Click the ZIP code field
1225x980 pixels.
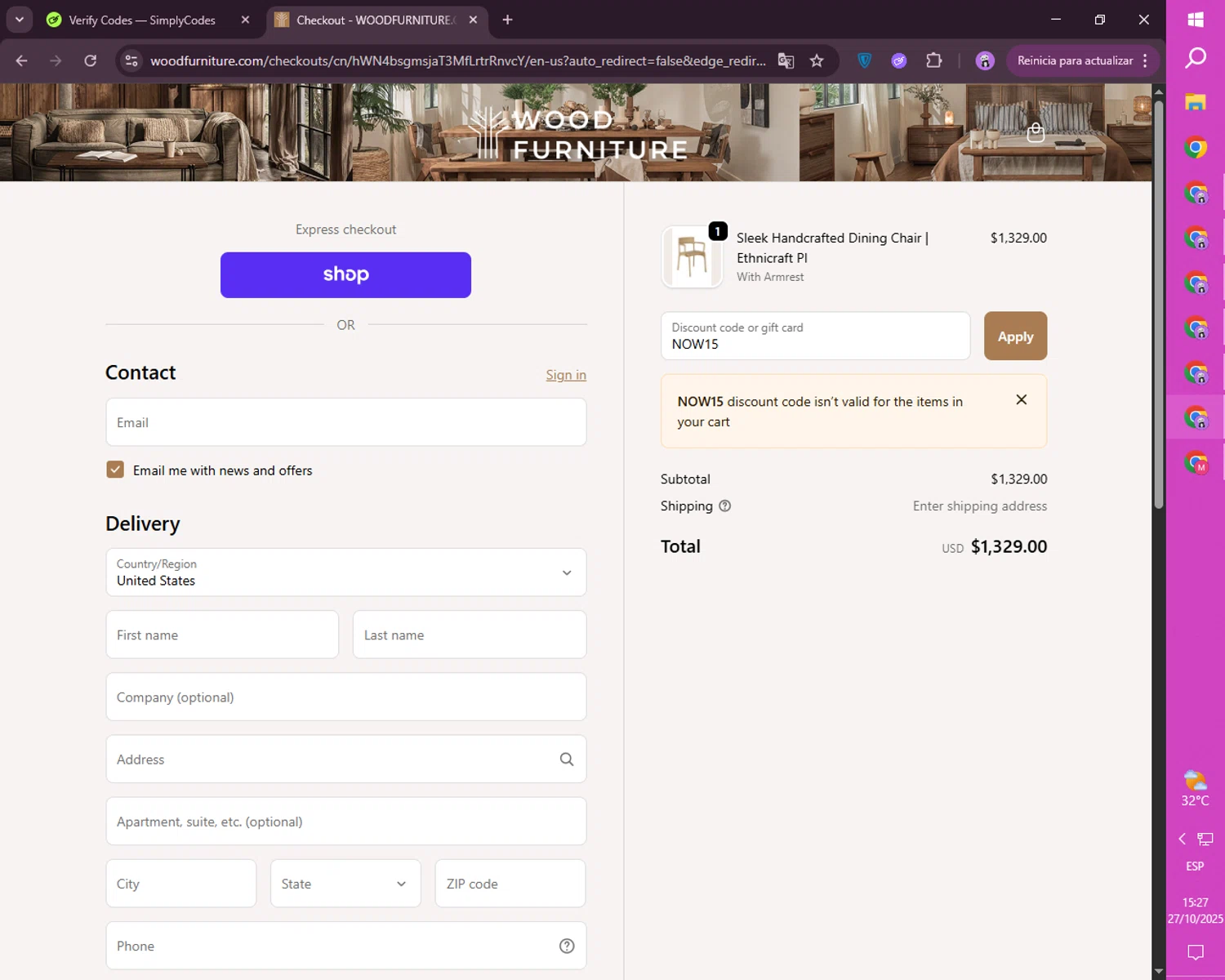click(510, 884)
